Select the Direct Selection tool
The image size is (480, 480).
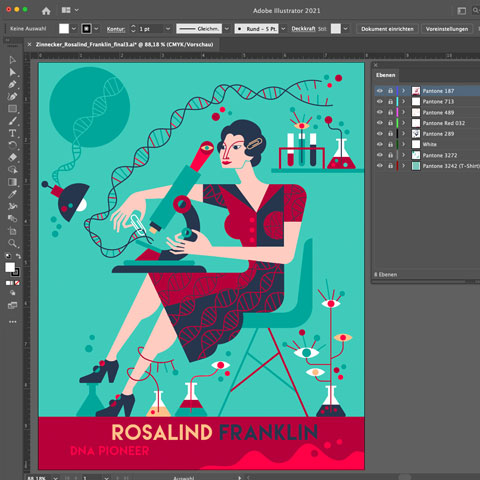point(12,72)
